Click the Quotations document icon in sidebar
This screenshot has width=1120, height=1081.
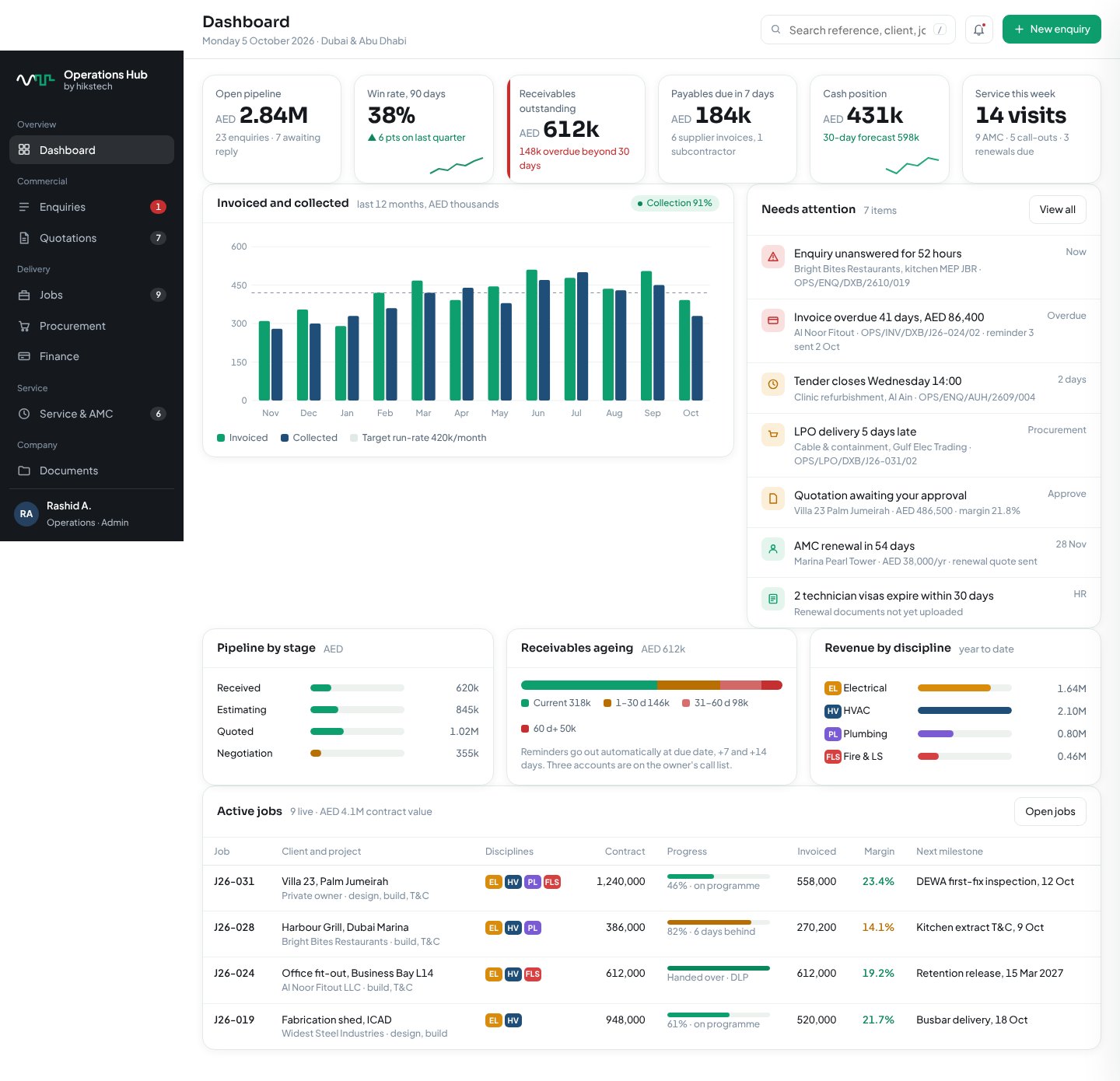click(24, 238)
